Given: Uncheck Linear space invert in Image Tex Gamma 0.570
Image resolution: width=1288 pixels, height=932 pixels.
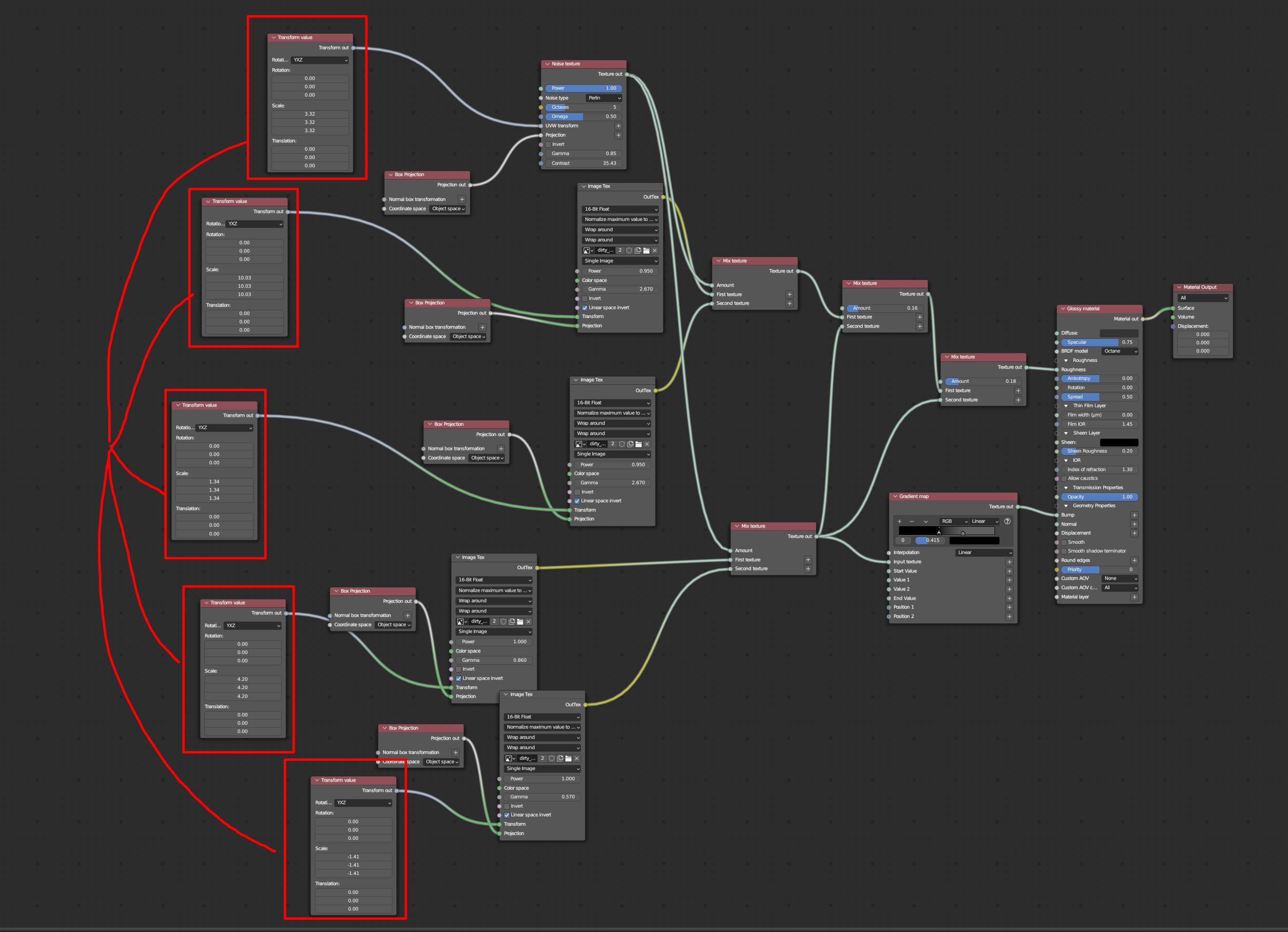Looking at the screenshot, I should coord(507,815).
